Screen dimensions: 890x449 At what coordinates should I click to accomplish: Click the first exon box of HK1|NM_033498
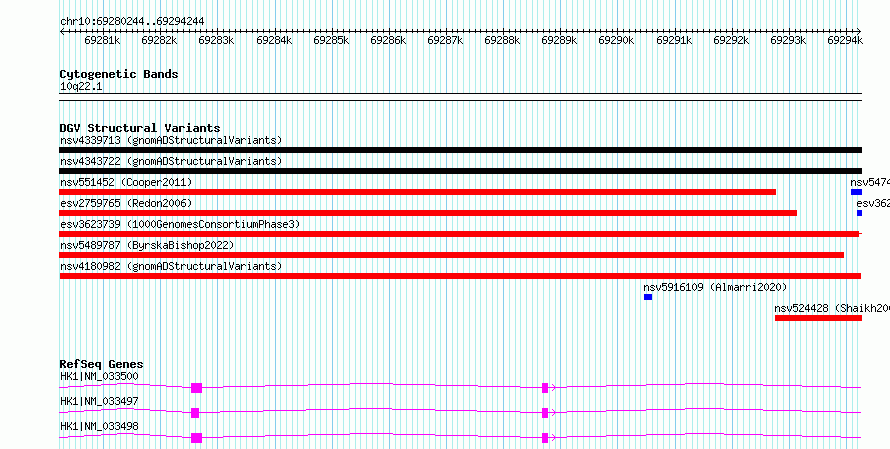[196, 438]
